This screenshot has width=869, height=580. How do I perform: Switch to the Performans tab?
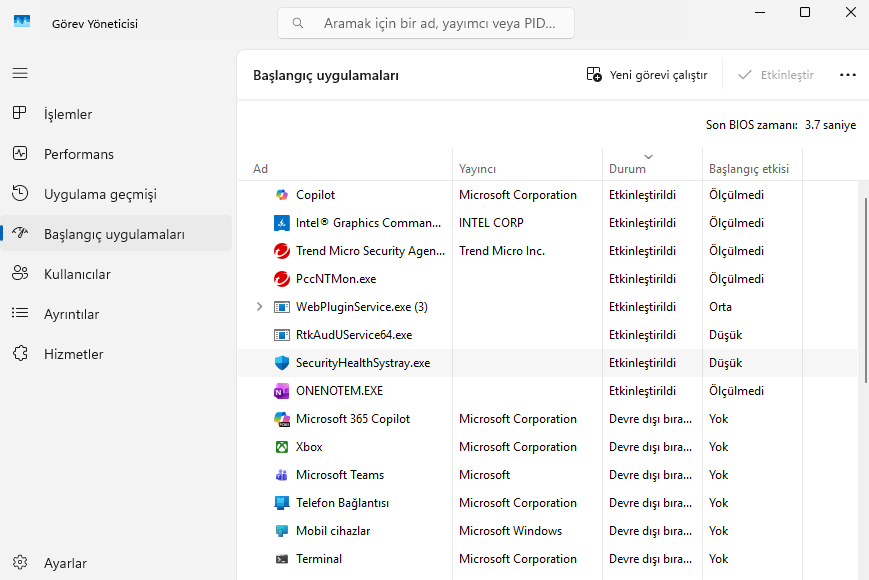tap(78, 154)
